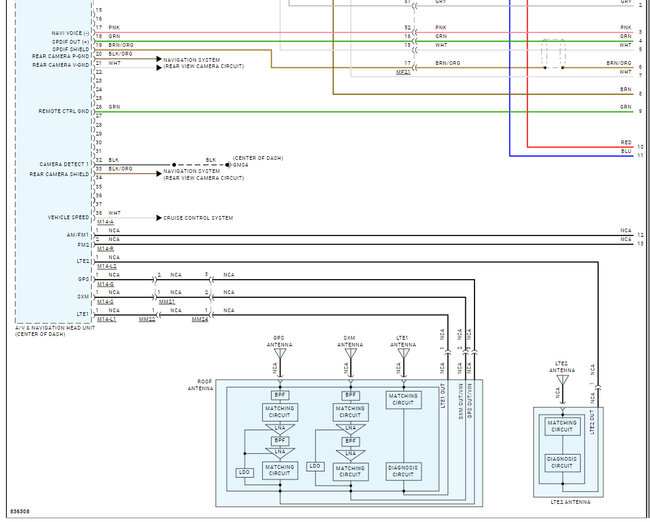The width and height of the screenshot is (650, 522).
Task: Select the SPDIF OUT (+) pin label
Action: 70,42
